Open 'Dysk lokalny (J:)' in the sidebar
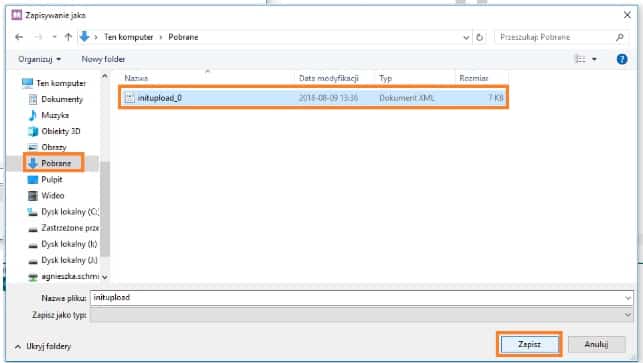 [69, 260]
